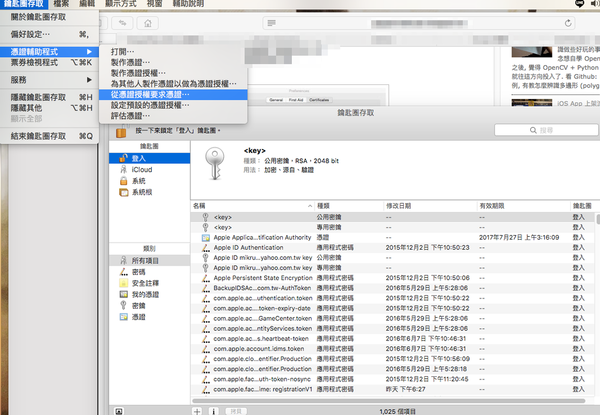
Task: Choose 從憑證授權要求憑證⋯
Action: pos(173,94)
